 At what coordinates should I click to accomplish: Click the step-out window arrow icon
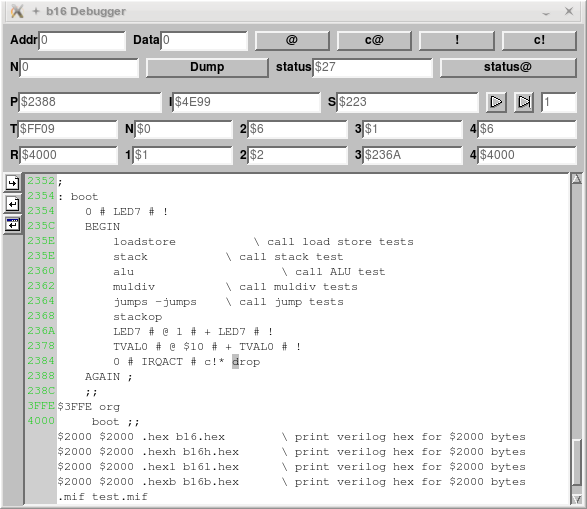point(13,225)
